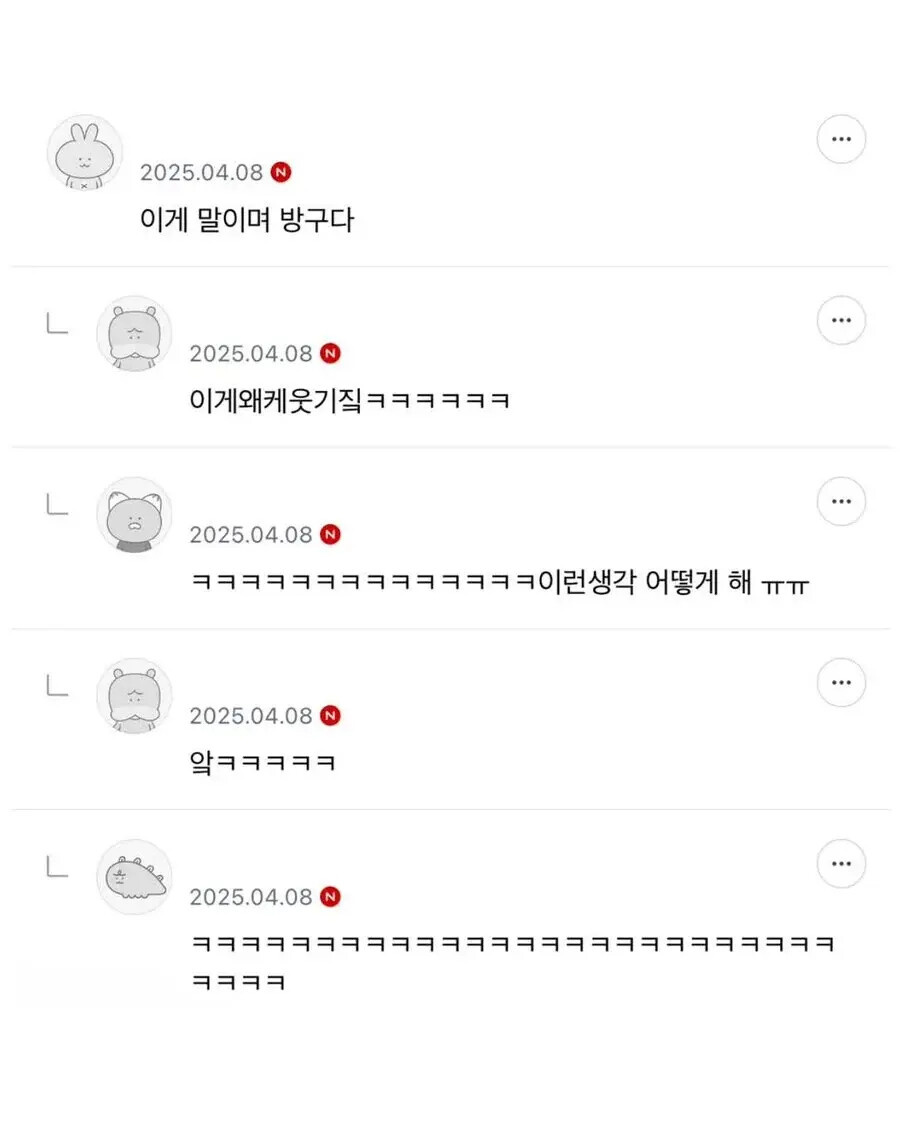Open more options for the last ㅋㅋㅋ reply

coord(841,863)
